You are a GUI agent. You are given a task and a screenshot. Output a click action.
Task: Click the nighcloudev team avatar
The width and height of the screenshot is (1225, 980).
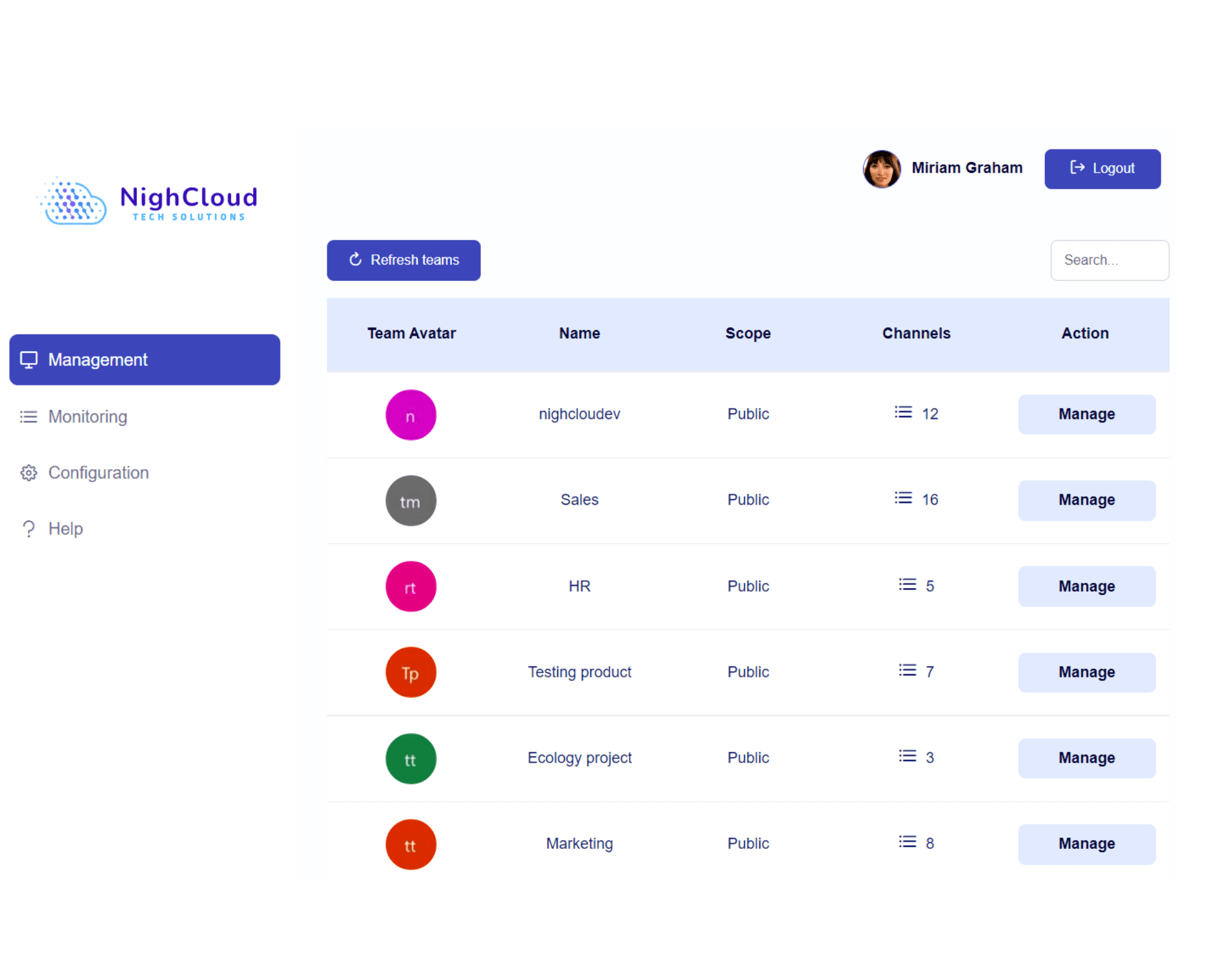pos(410,415)
